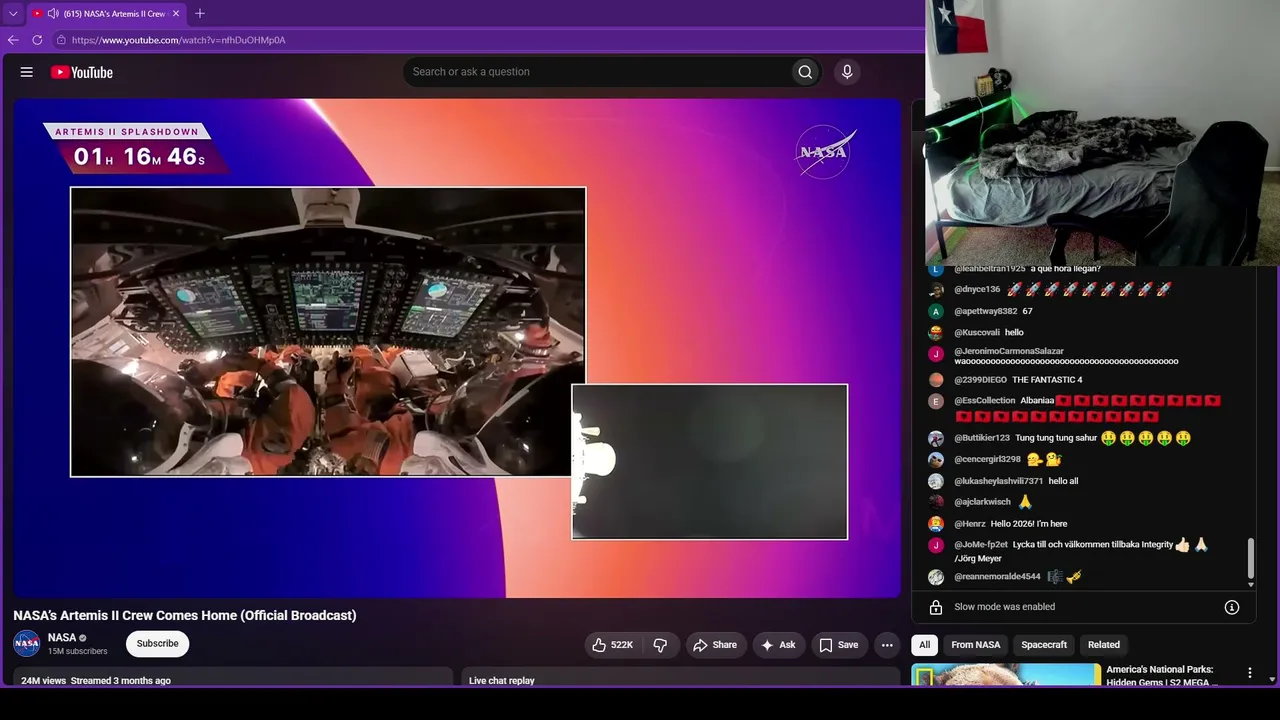1280x720 pixels.
Task: Click the slow mode info icon
Action: coord(1232,607)
